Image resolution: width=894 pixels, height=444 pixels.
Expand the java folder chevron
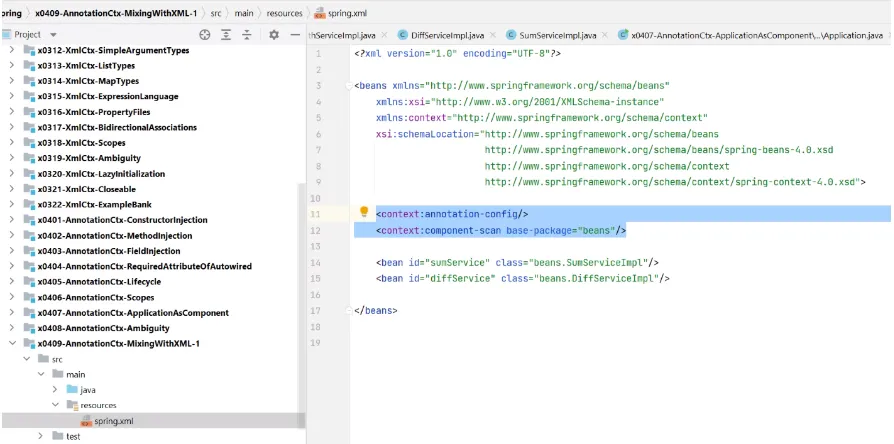click(55, 390)
